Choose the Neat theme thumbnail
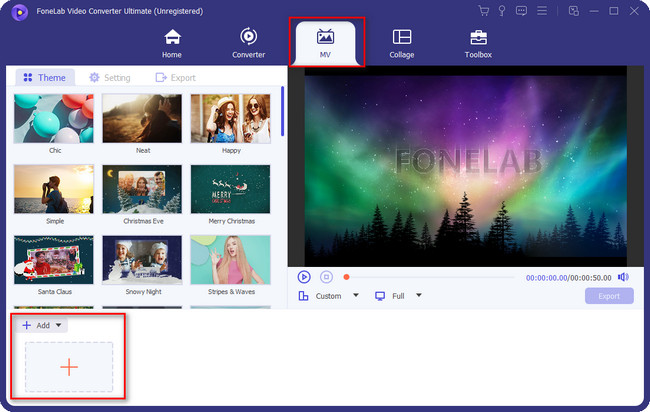 [x=142, y=119]
